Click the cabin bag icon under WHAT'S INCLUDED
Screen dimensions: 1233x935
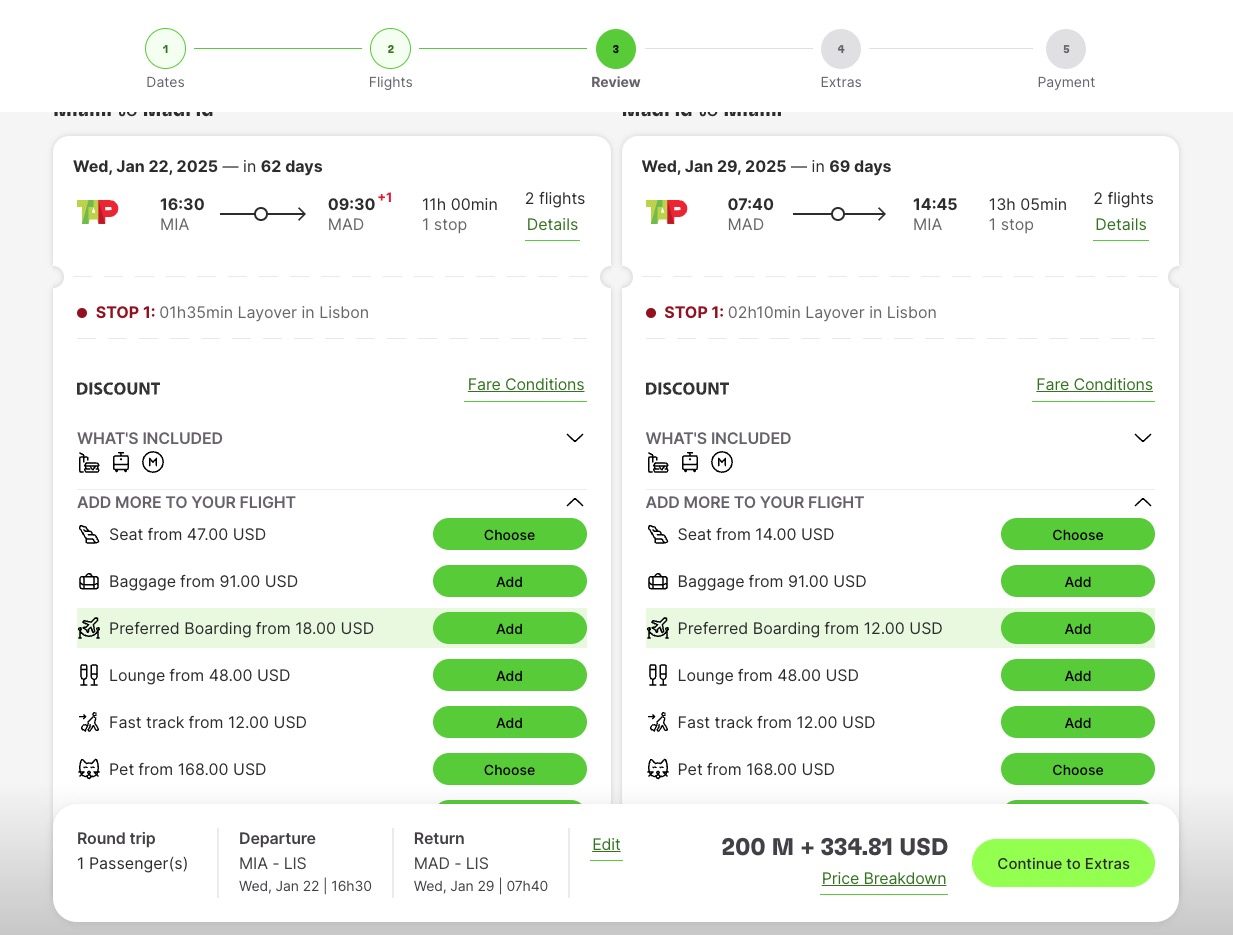click(121, 462)
